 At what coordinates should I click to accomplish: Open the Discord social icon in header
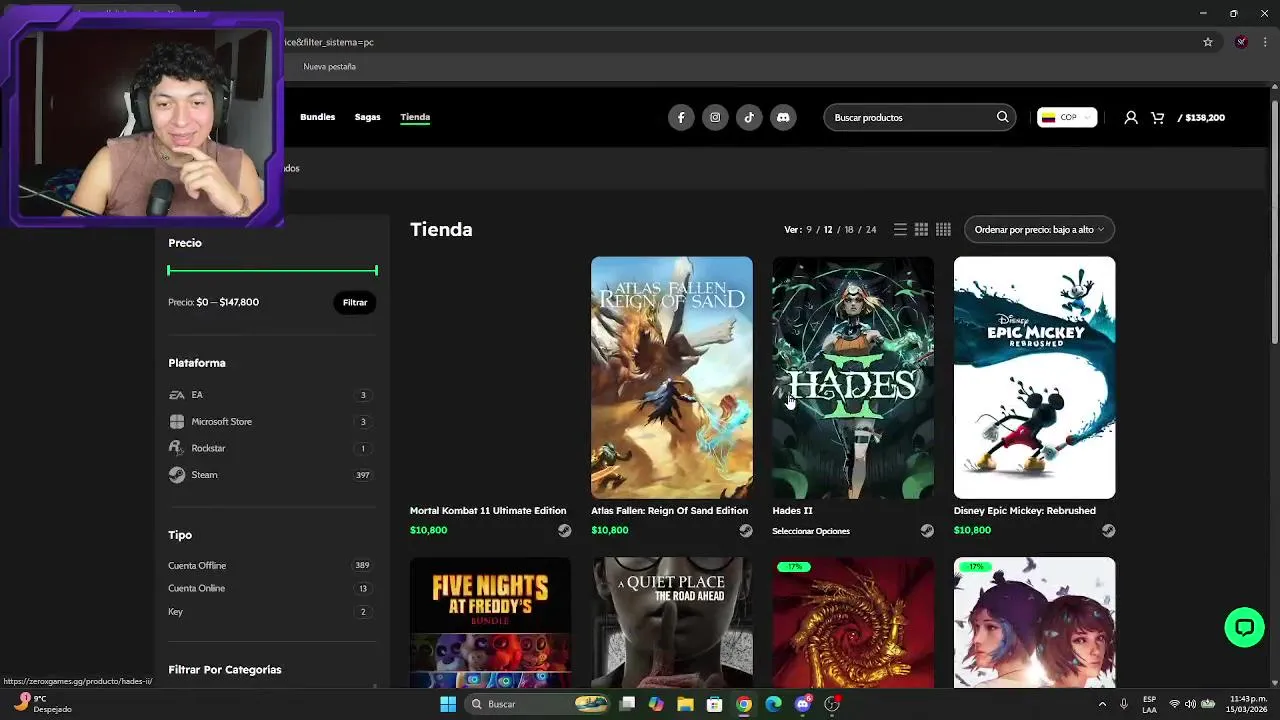(x=783, y=117)
